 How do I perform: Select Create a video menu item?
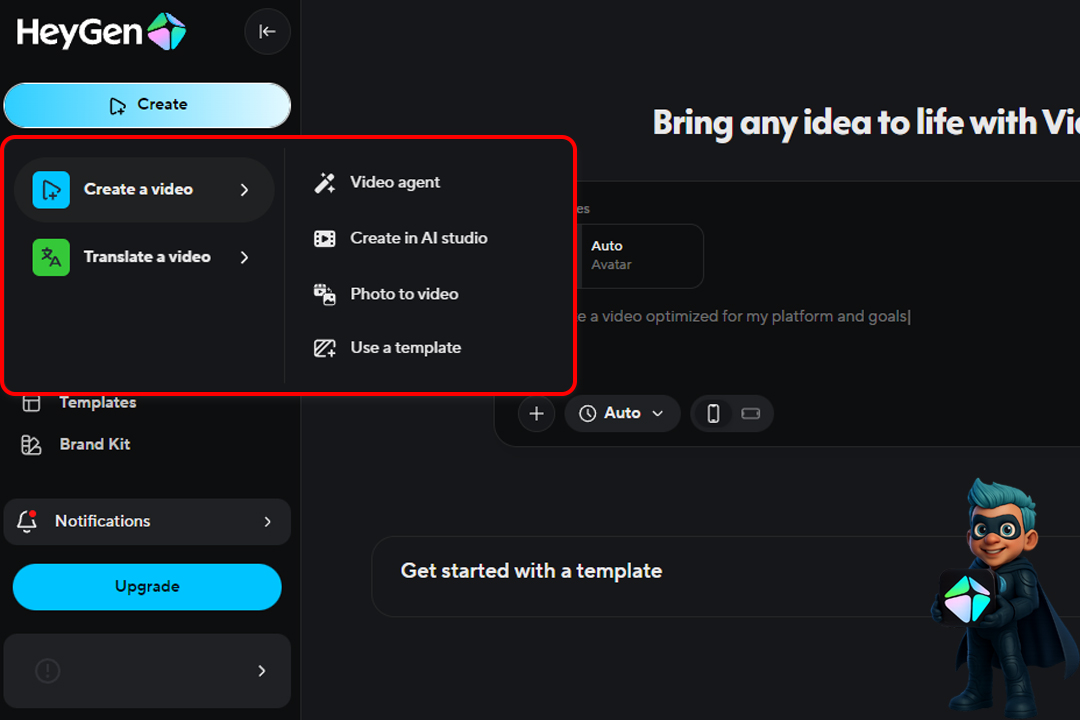click(138, 189)
